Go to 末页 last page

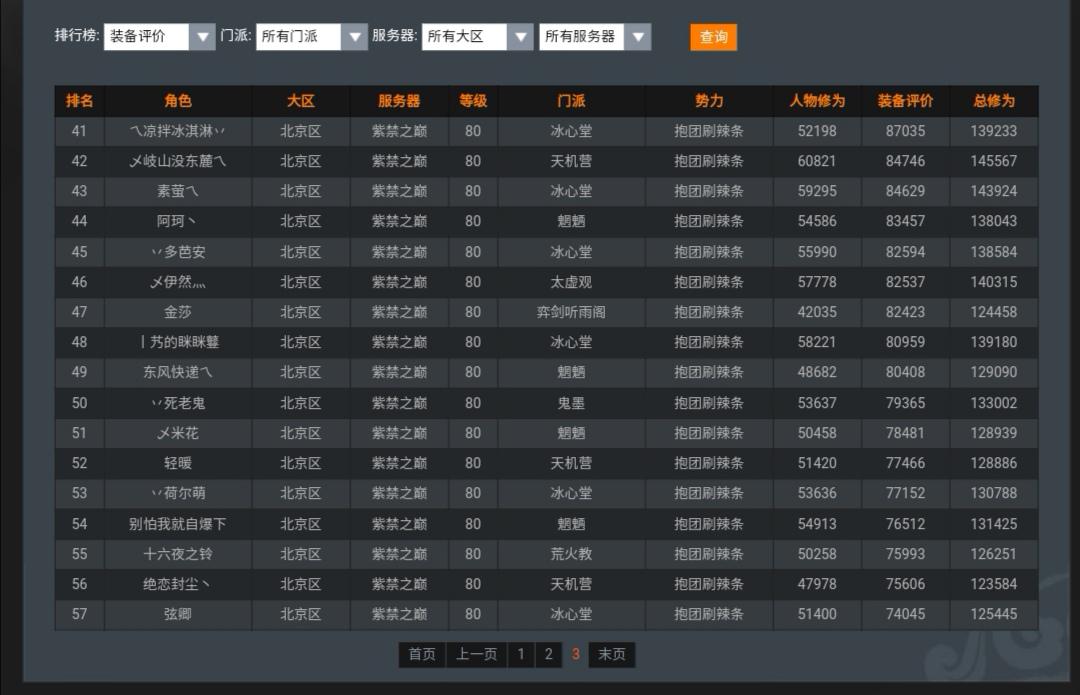pos(612,654)
